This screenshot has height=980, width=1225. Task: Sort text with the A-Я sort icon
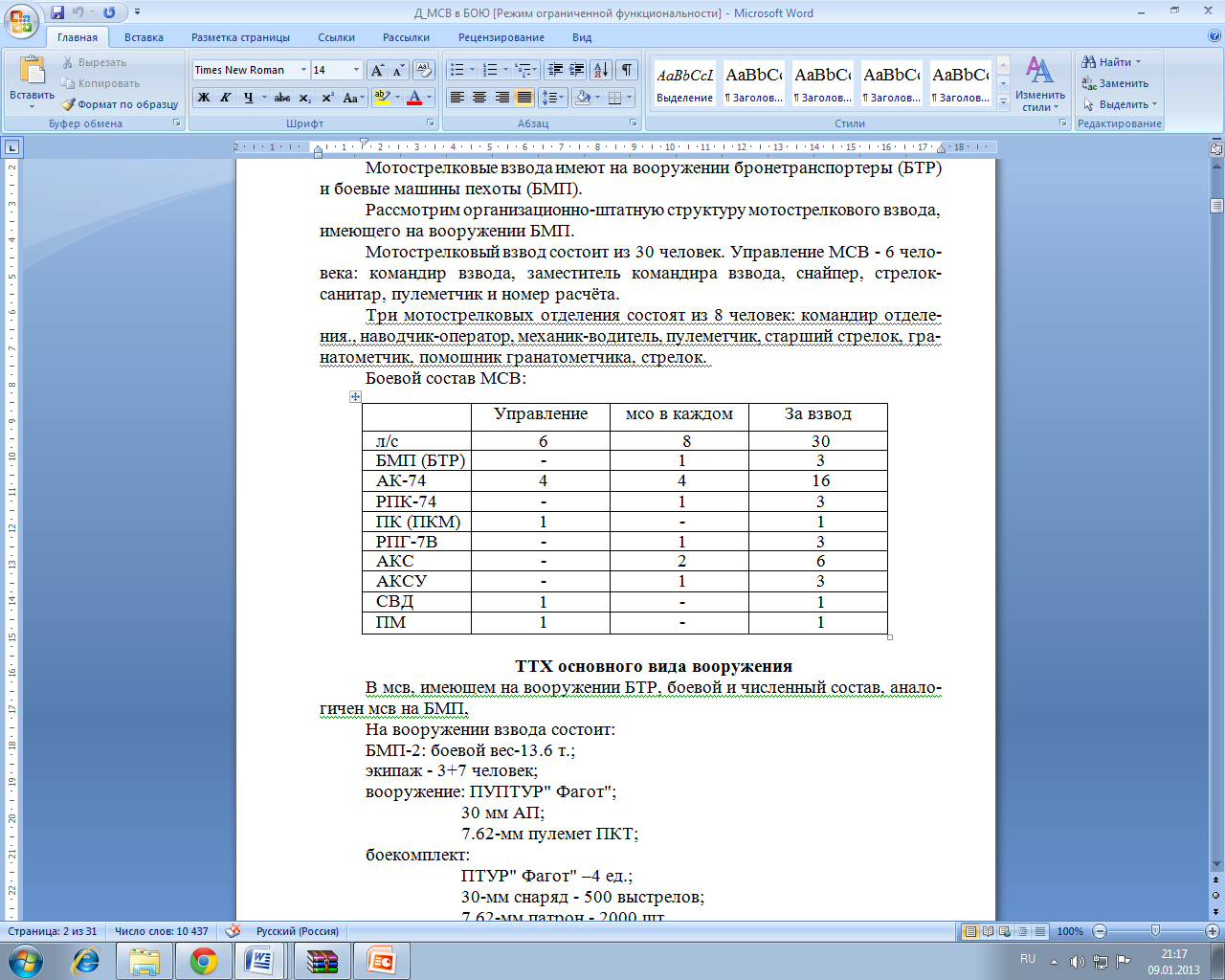click(601, 70)
